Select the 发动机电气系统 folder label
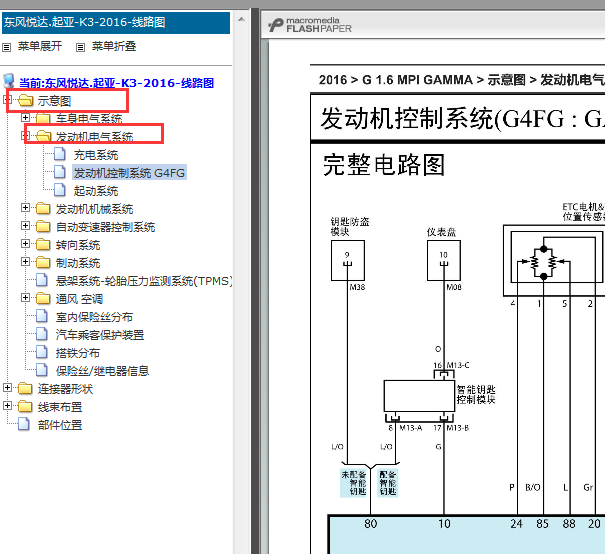The image size is (605, 554). [95, 137]
